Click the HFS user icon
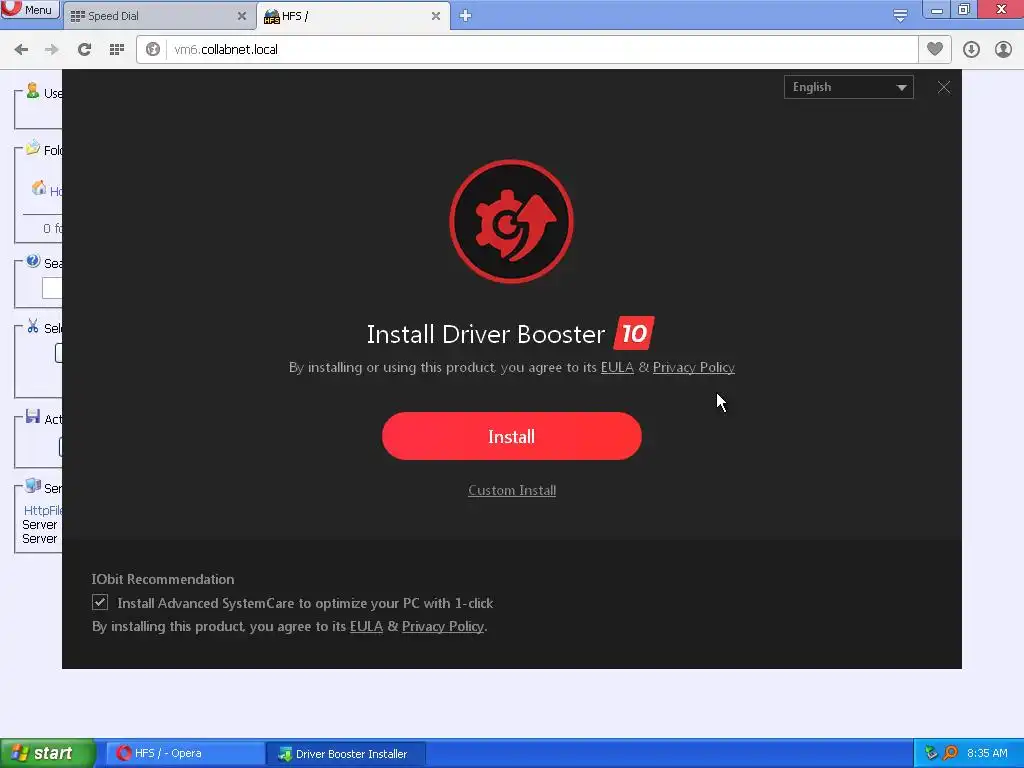 pos(32,91)
